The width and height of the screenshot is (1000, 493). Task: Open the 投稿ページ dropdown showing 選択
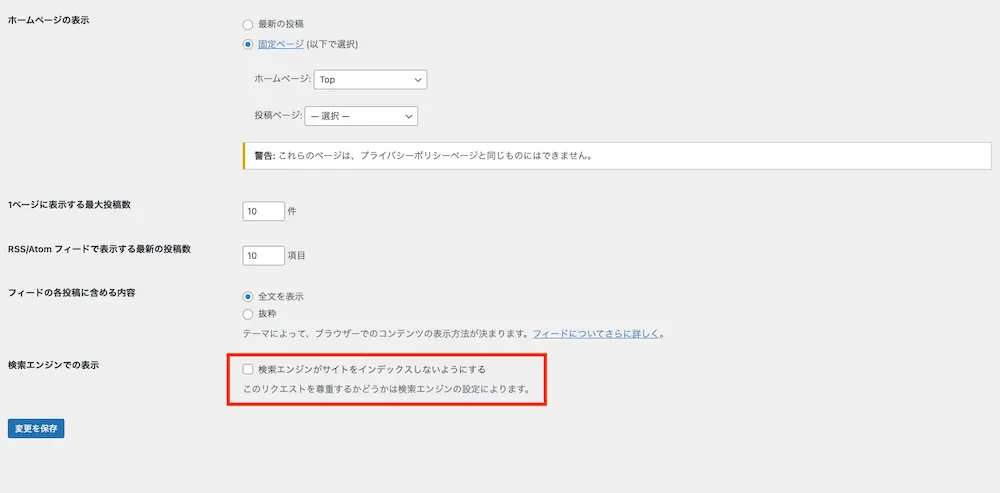[x=361, y=116]
